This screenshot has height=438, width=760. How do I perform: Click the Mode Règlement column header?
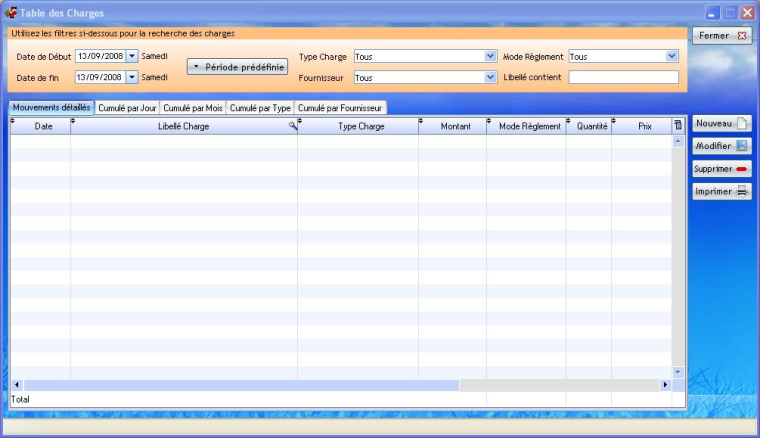526,126
